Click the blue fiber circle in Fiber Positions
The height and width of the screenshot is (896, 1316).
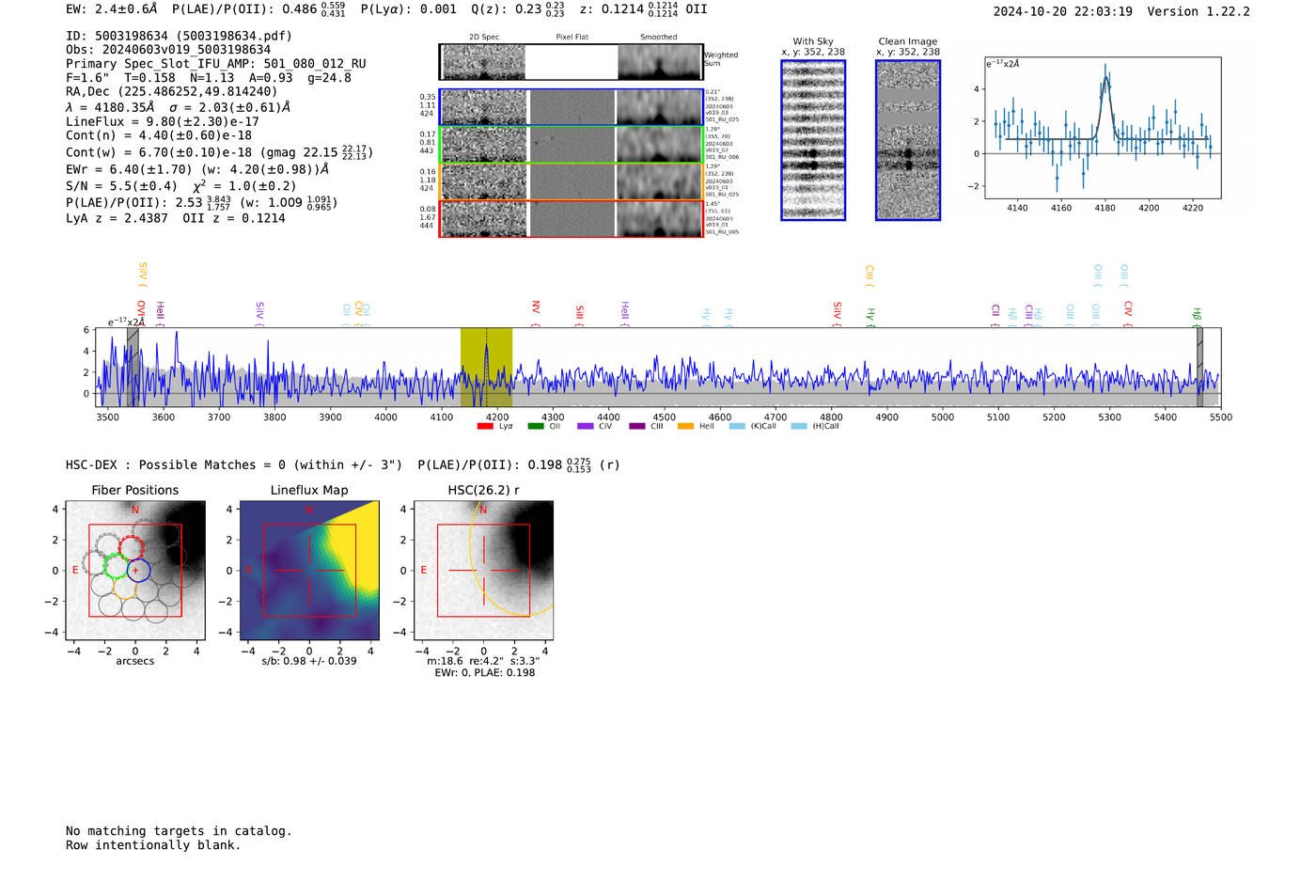[139, 570]
